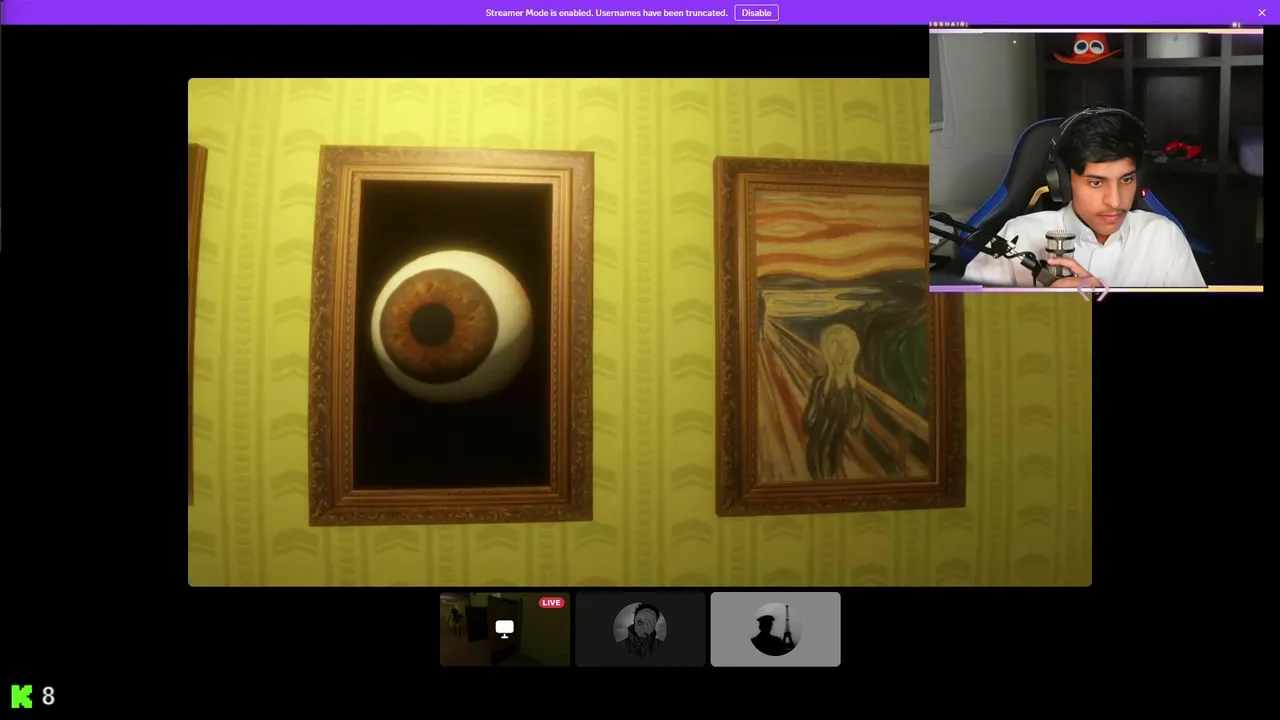Dismiss the Streamer Mode banner with X
The height and width of the screenshot is (720, 1280).
1262,13
